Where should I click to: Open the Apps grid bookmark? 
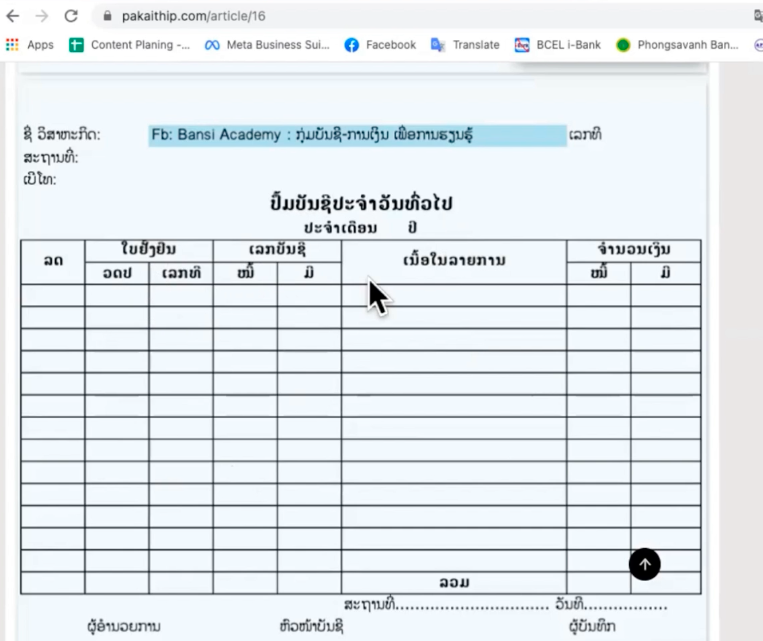coord(30,45)
